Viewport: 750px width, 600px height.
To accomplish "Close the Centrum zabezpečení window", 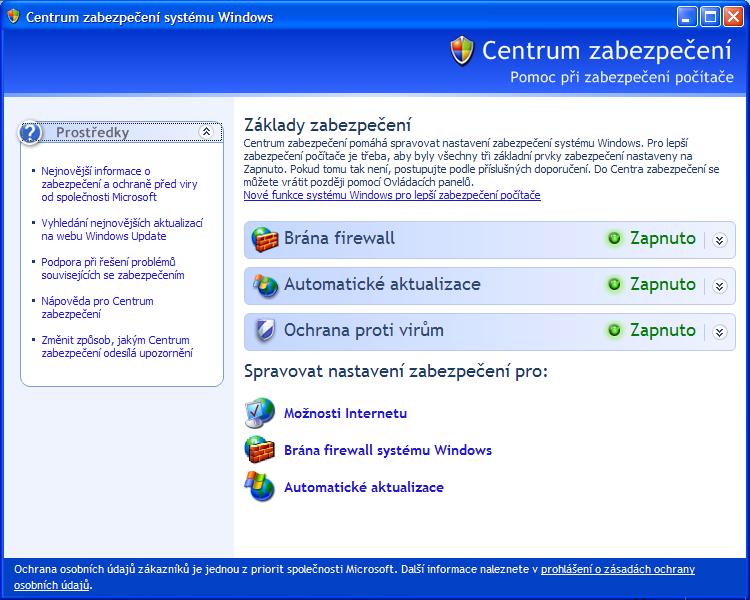I will (733, 17).
